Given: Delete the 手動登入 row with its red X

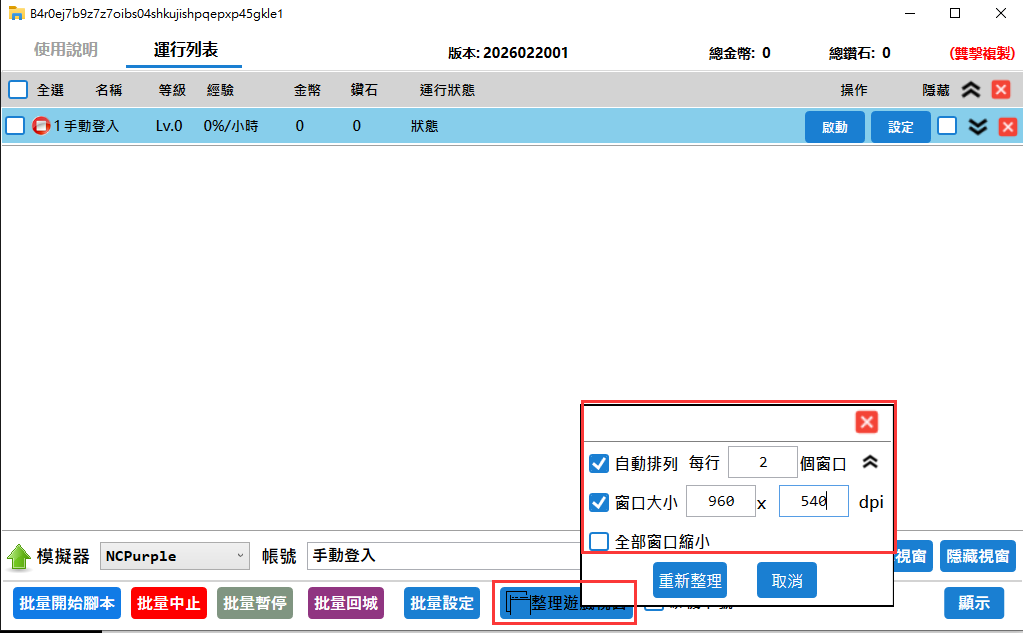Looking at the screenshot, I should [1008, 126].
